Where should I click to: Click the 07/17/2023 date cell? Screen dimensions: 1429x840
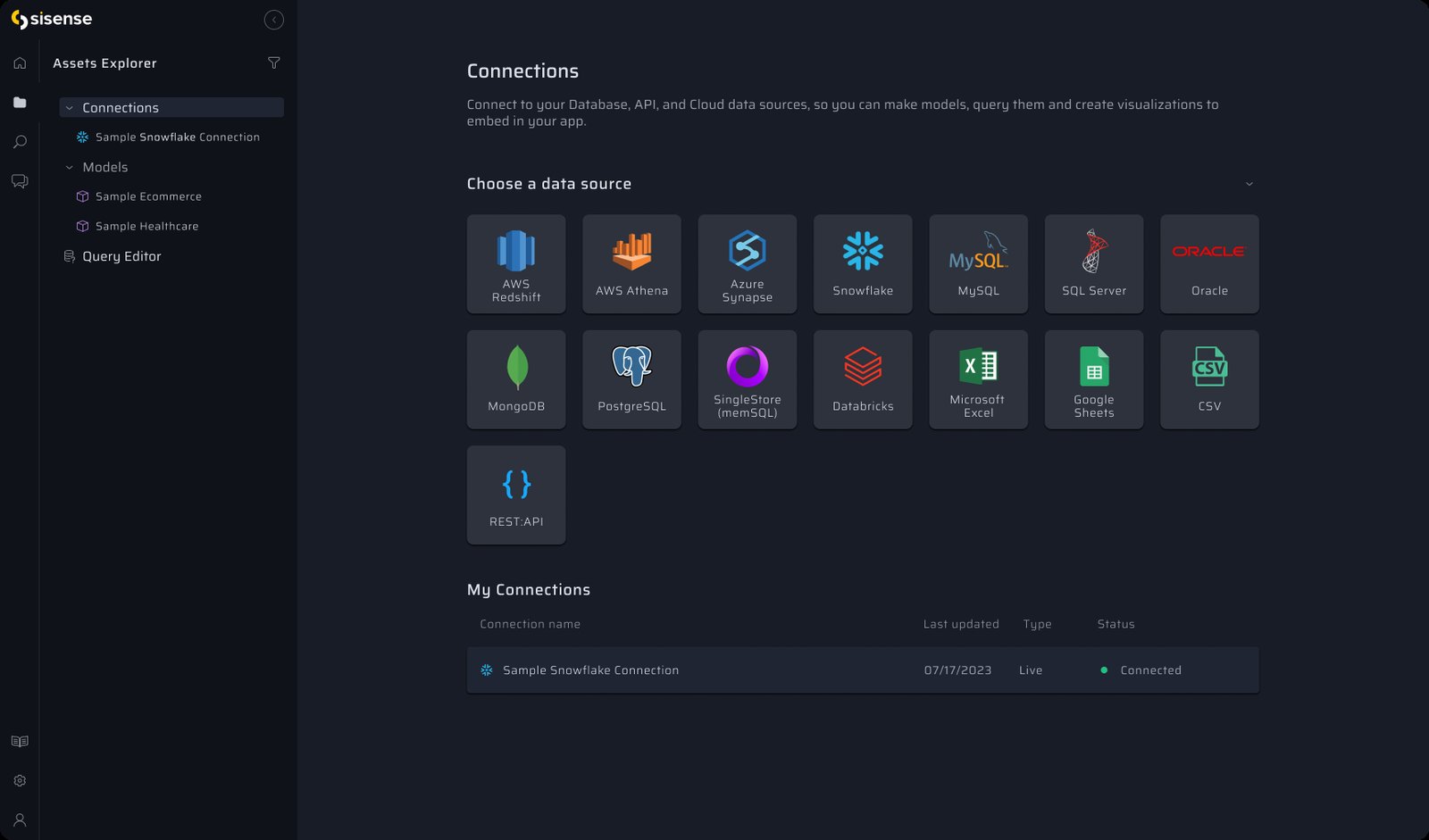tap(957, 670)
